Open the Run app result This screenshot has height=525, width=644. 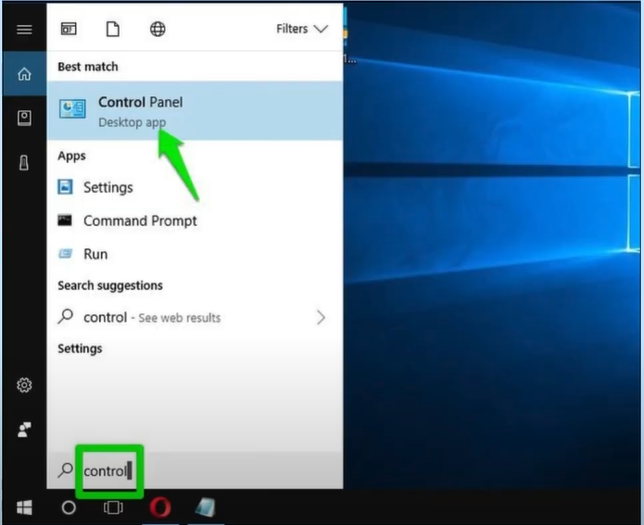pyautogui.click(x=195, y=254)
